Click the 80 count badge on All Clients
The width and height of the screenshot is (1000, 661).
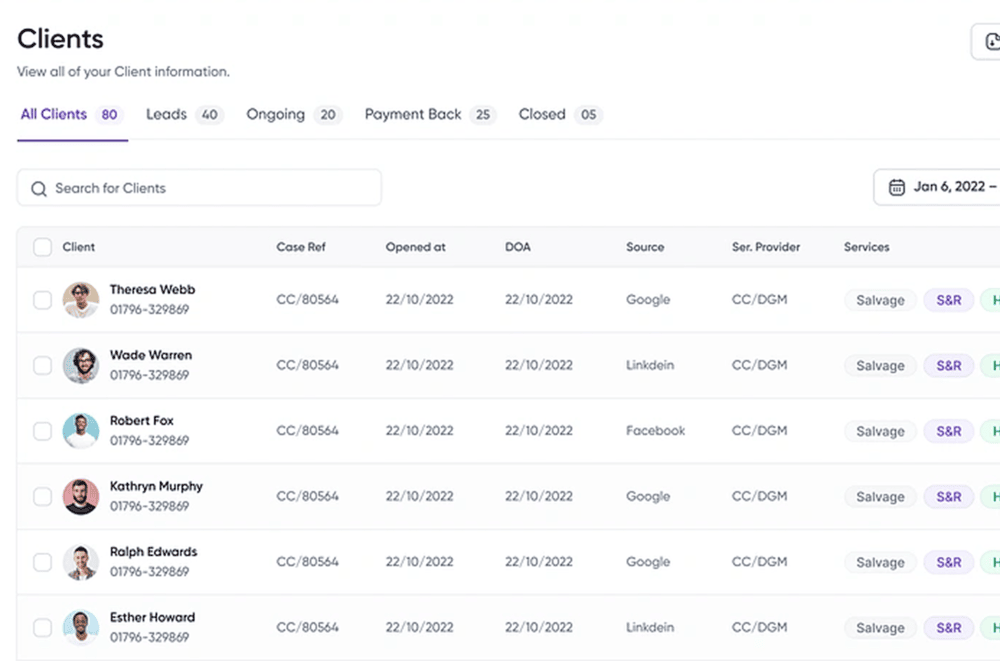(110, 115)
